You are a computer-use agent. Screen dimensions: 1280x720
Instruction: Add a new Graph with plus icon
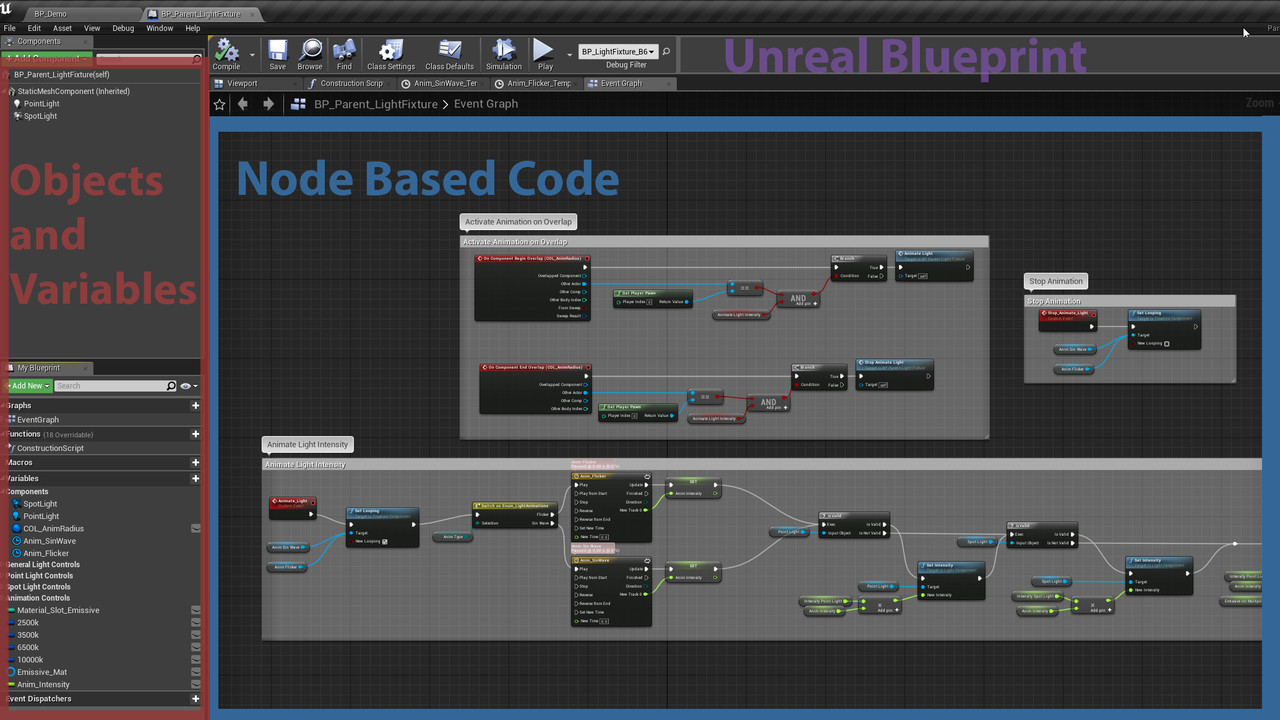[x=195, y=406]
